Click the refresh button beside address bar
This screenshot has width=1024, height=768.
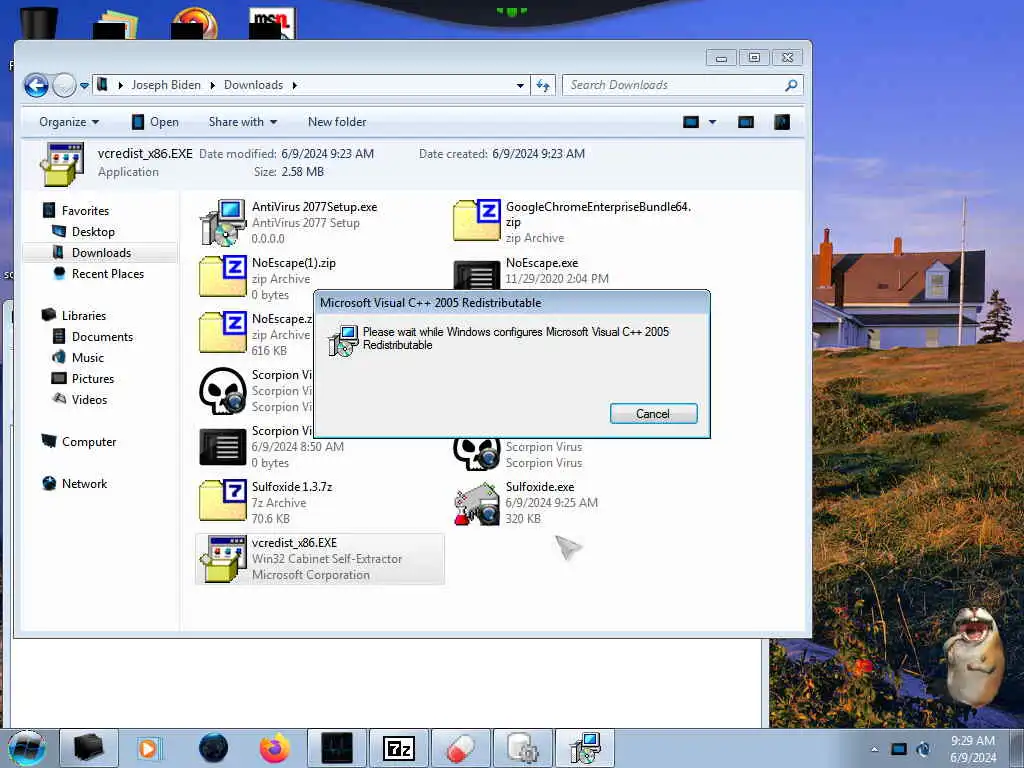point(543,86)
